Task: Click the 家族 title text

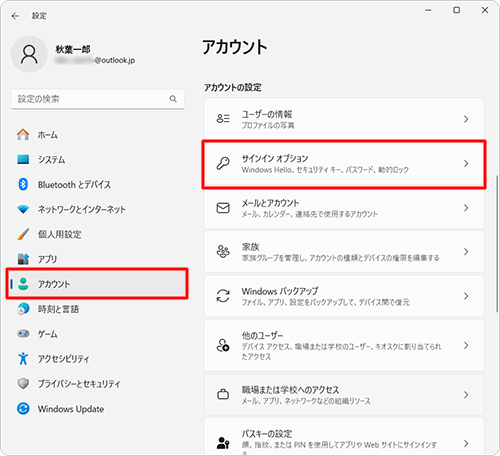Action: click(250, 247)
